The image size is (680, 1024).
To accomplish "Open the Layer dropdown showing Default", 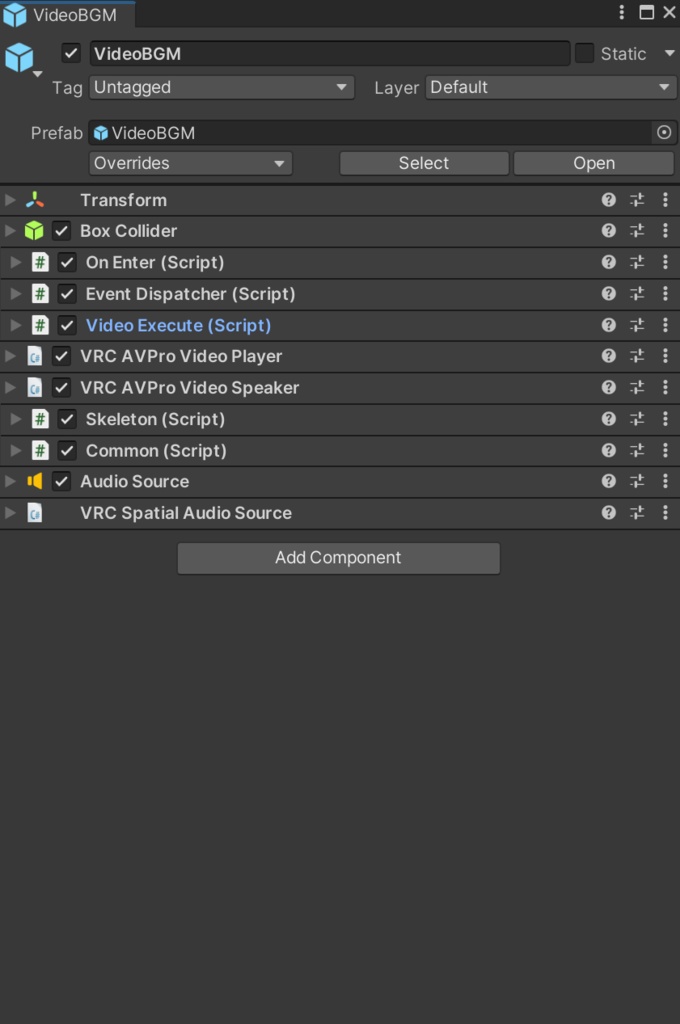I will 551,87.
